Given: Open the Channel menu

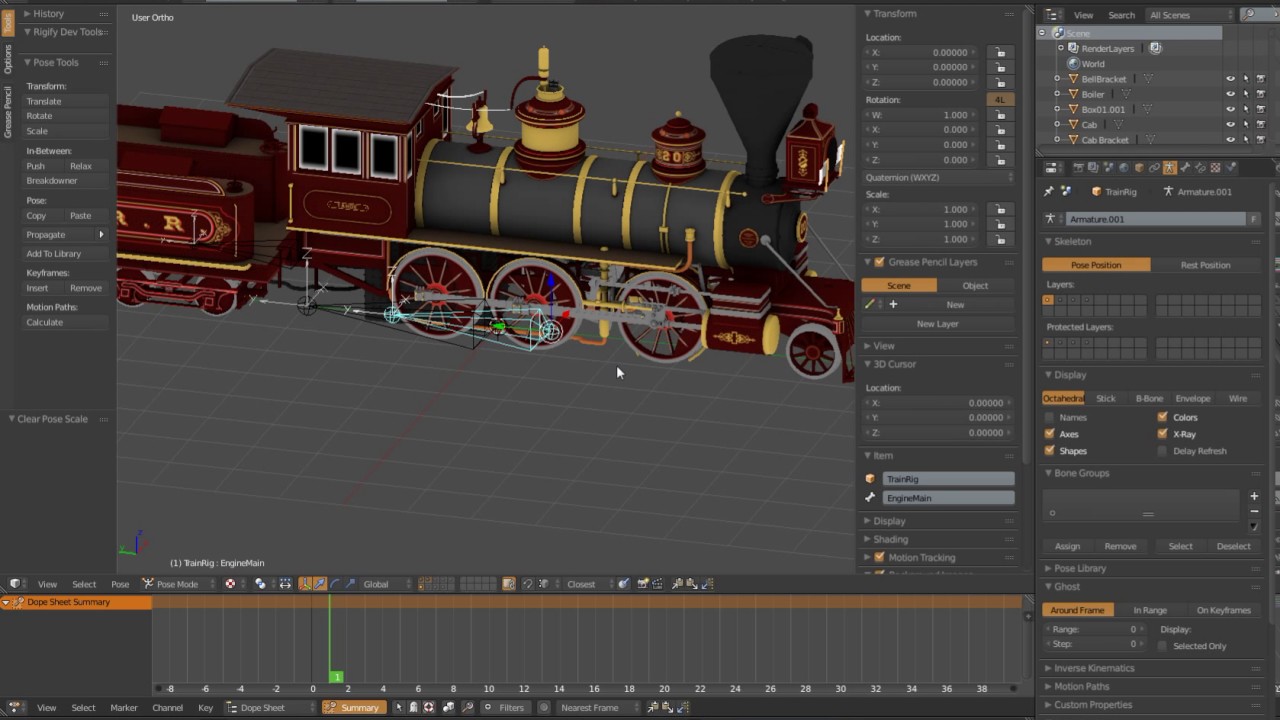Looking at the screenshot, I should coord(167,707).
